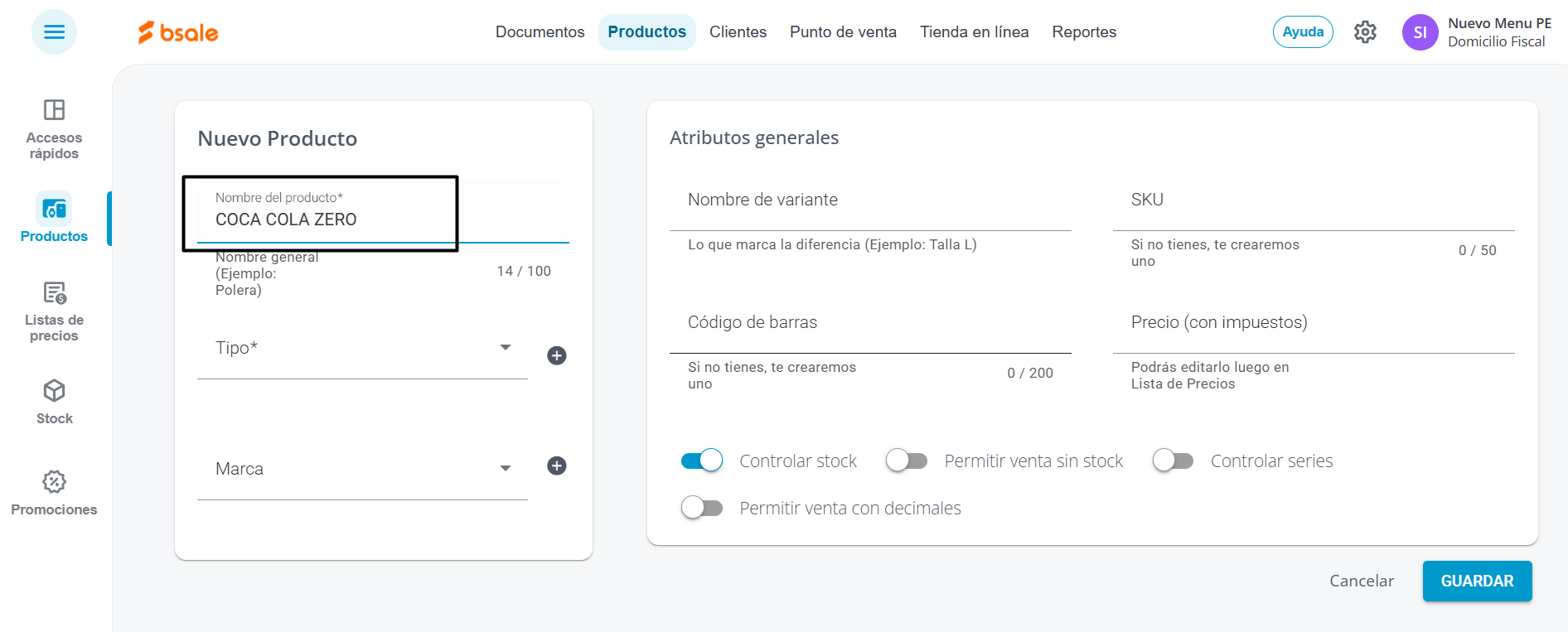Open Listas de precios sidebar item

point(54,311)
